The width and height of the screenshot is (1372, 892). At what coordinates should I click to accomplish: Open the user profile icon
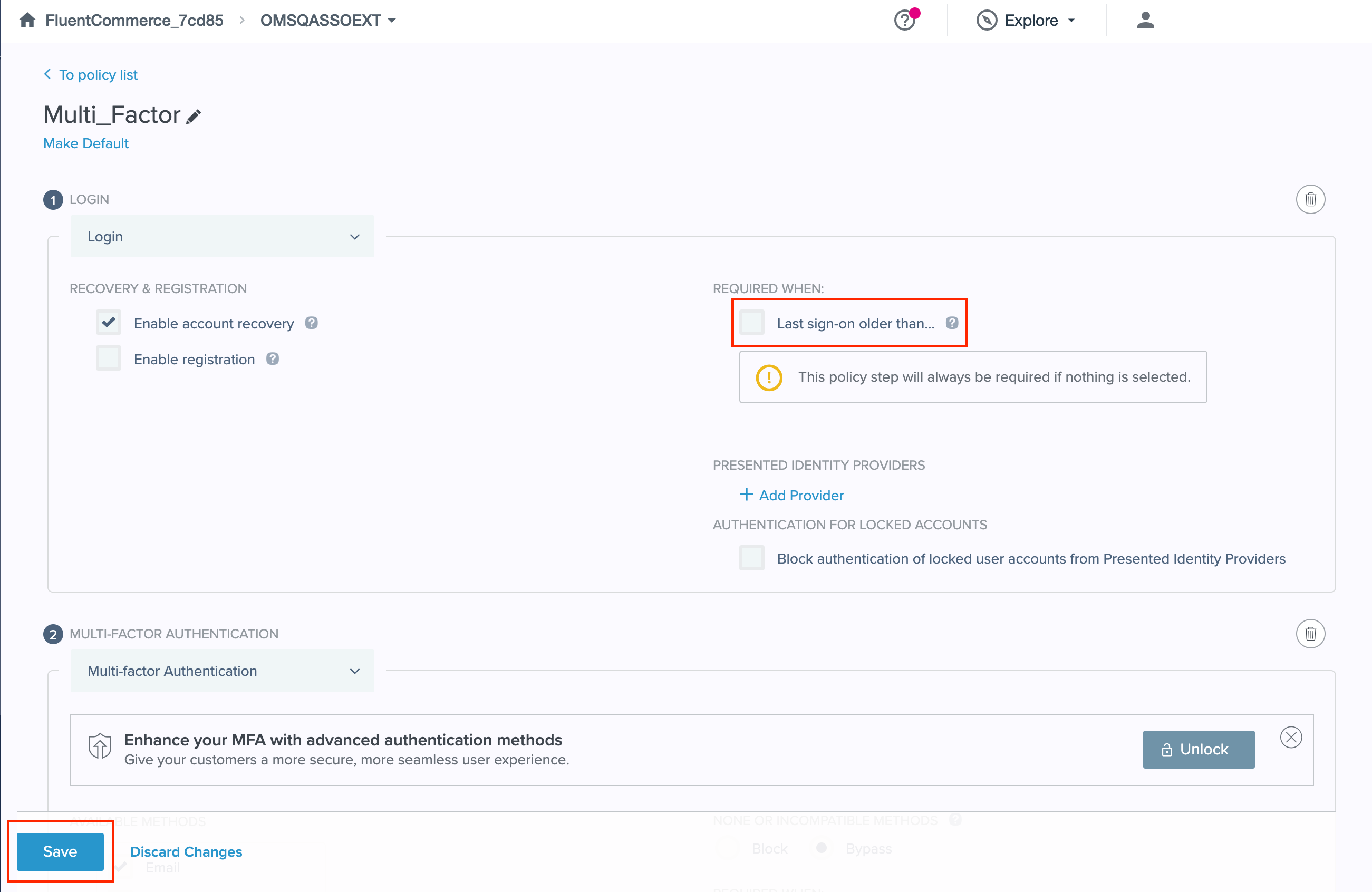[x=1145, y=20]
